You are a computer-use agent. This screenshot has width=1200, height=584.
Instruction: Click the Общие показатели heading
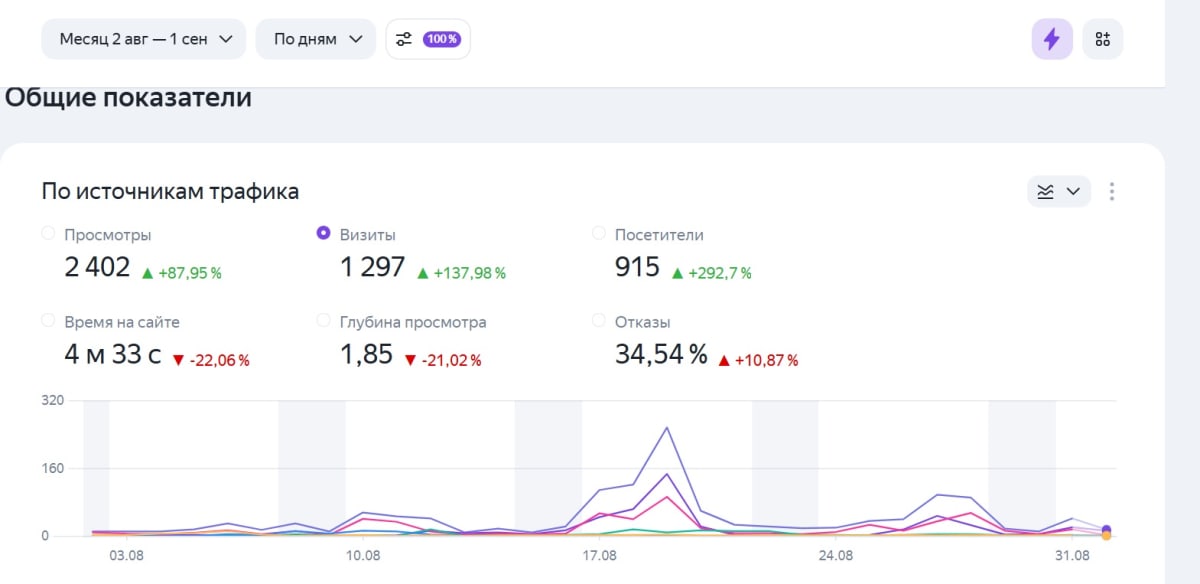[x=129, y=98]
